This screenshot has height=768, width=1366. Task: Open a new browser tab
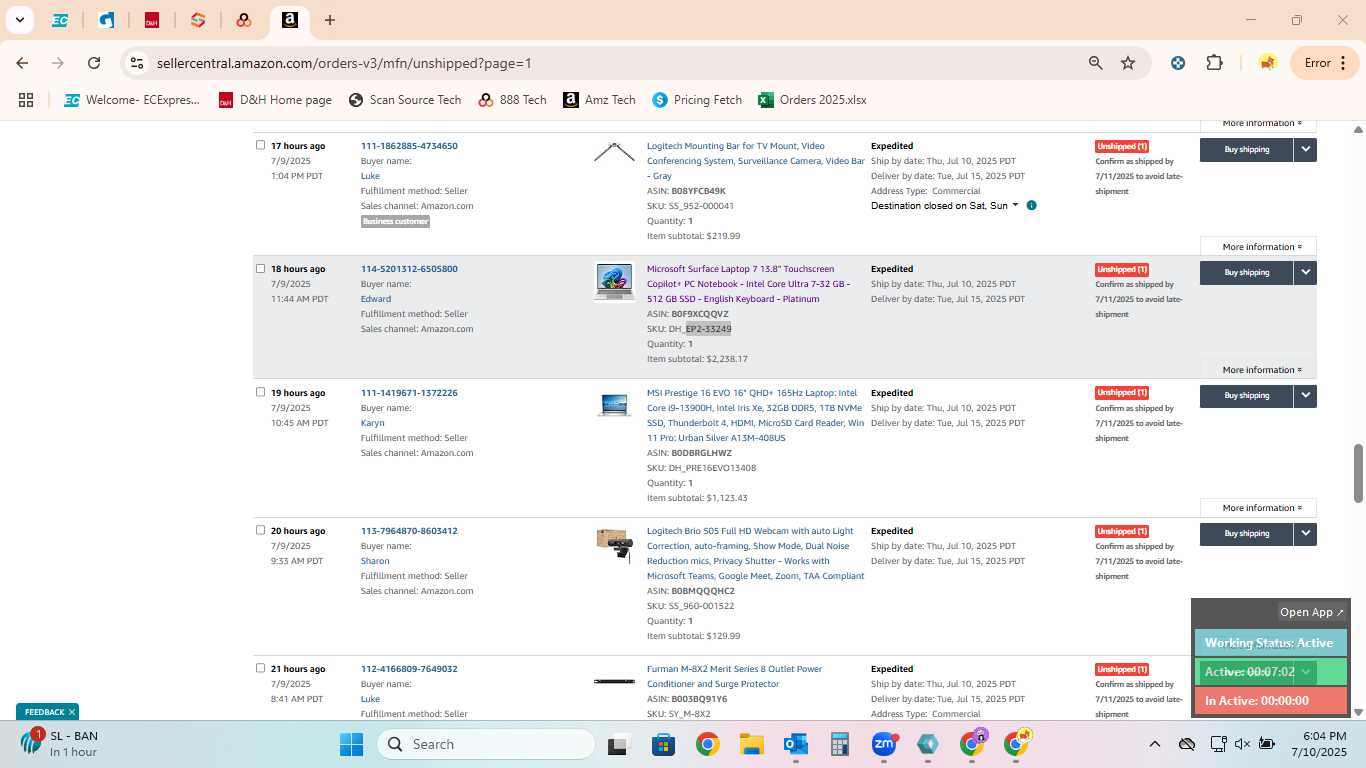(330, 20)
